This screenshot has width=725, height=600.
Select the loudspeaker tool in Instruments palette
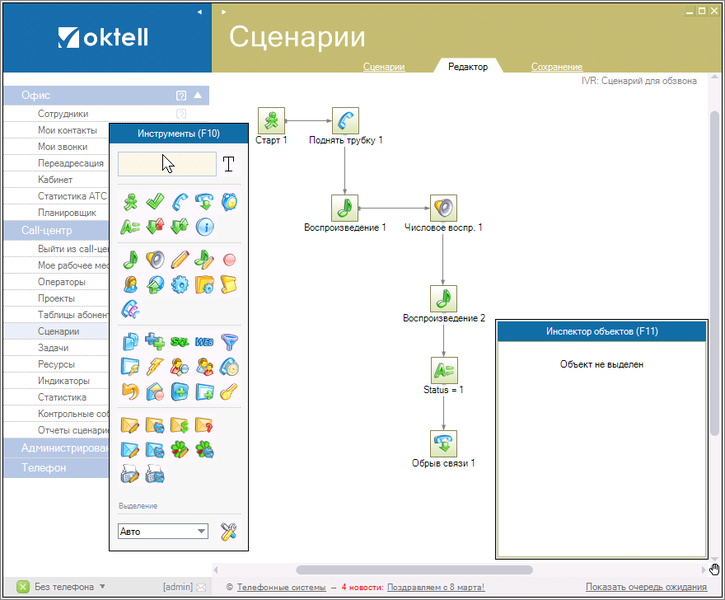click(155, 260)
